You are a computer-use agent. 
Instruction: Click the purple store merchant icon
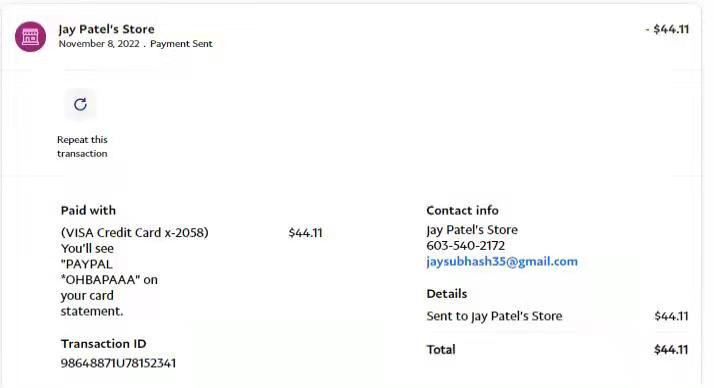(31, 37)
